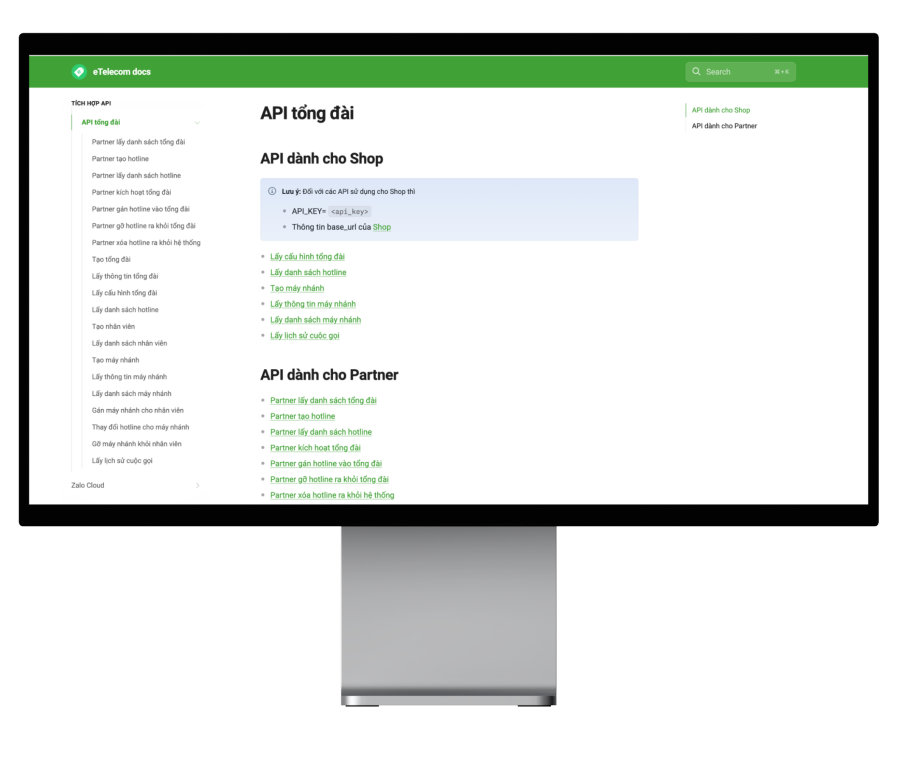The width and height of the screenshot is (900, 768).
Task: Open Lấy lịch sử cuộc gọi content link
Action: click(304, 336)
